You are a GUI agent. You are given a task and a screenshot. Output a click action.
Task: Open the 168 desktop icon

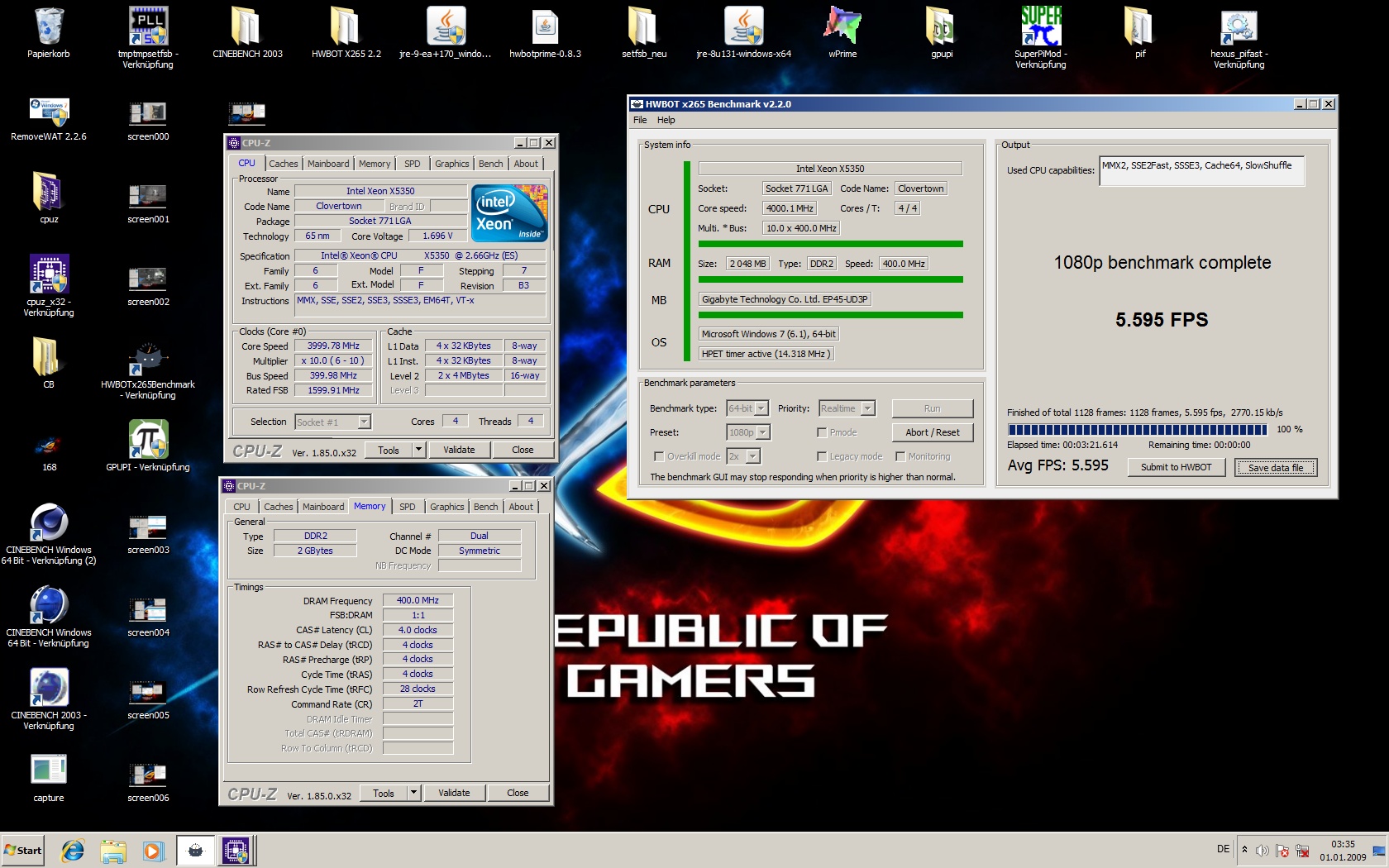pos(49,446)
